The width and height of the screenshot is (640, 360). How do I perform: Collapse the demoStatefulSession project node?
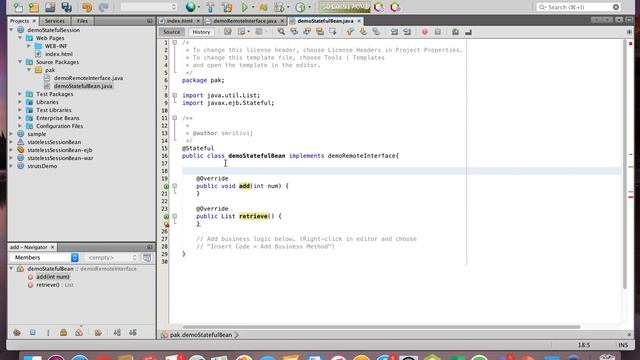pyautogui.click(x=11, y=30)
